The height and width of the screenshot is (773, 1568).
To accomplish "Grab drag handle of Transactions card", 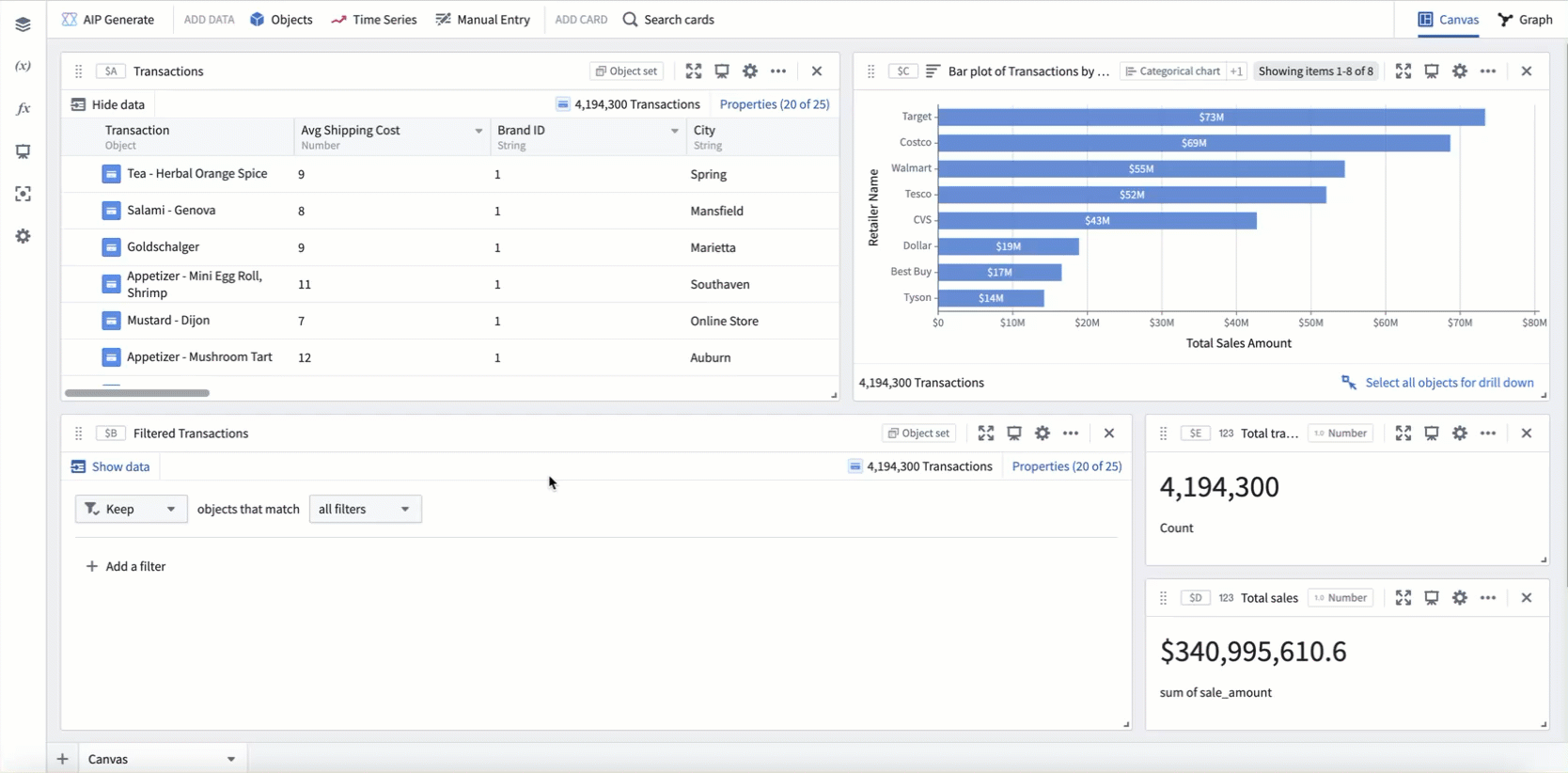I will (79, 71).
